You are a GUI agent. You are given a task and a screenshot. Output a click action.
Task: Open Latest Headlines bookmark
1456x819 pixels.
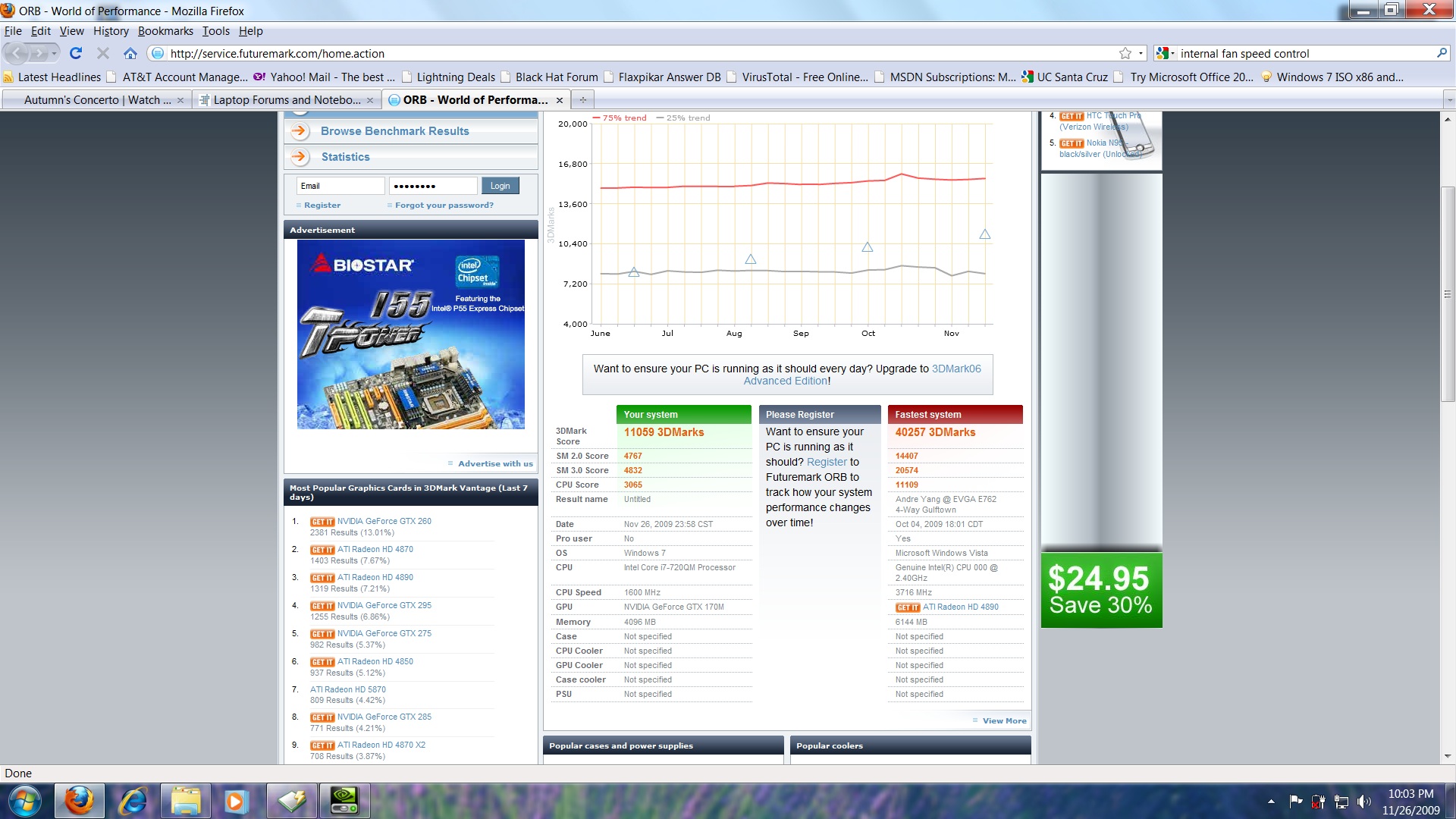pyautogui.click(x=52, y=77)
